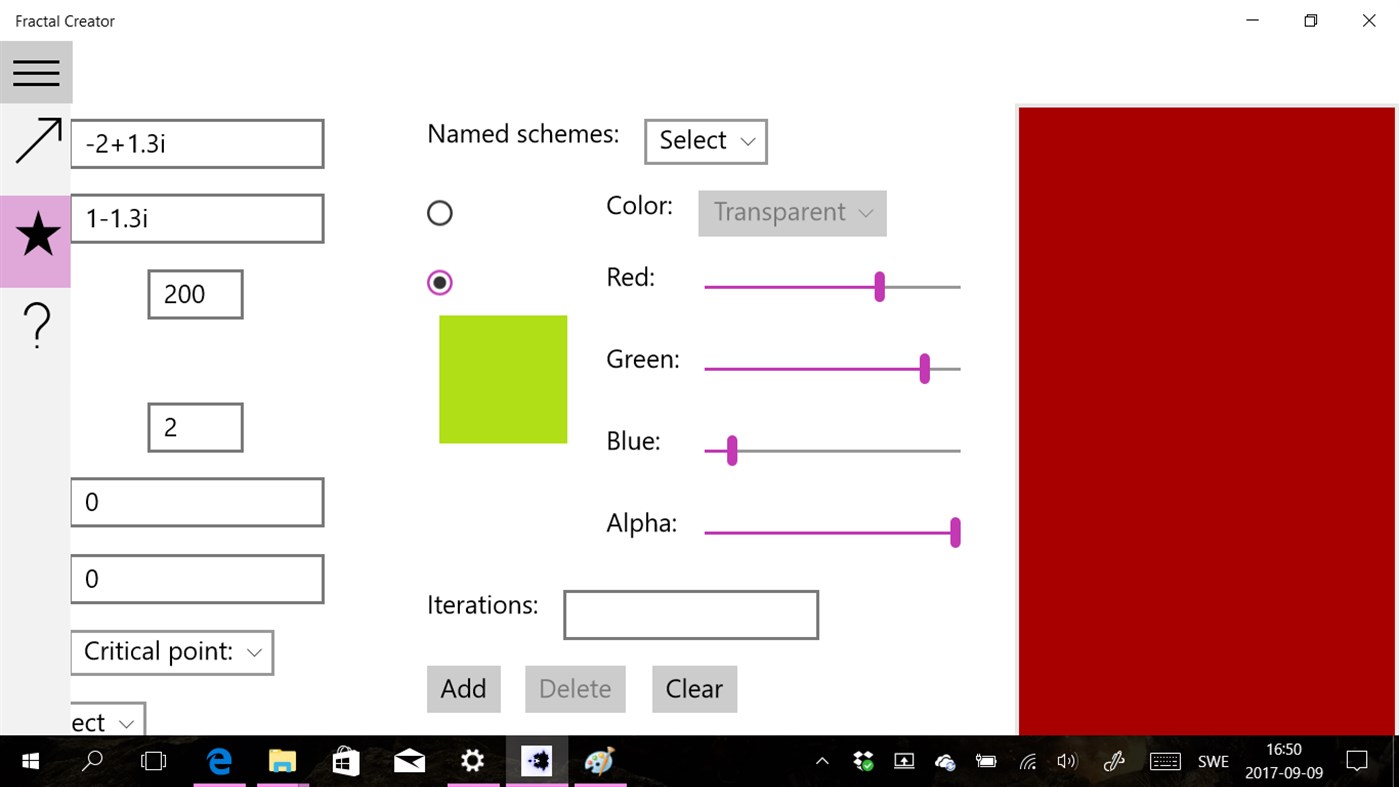Viewport: 1399px width, 787px height.
Task: Open File Explorer from the taskbar
Action: coord(281,761)
